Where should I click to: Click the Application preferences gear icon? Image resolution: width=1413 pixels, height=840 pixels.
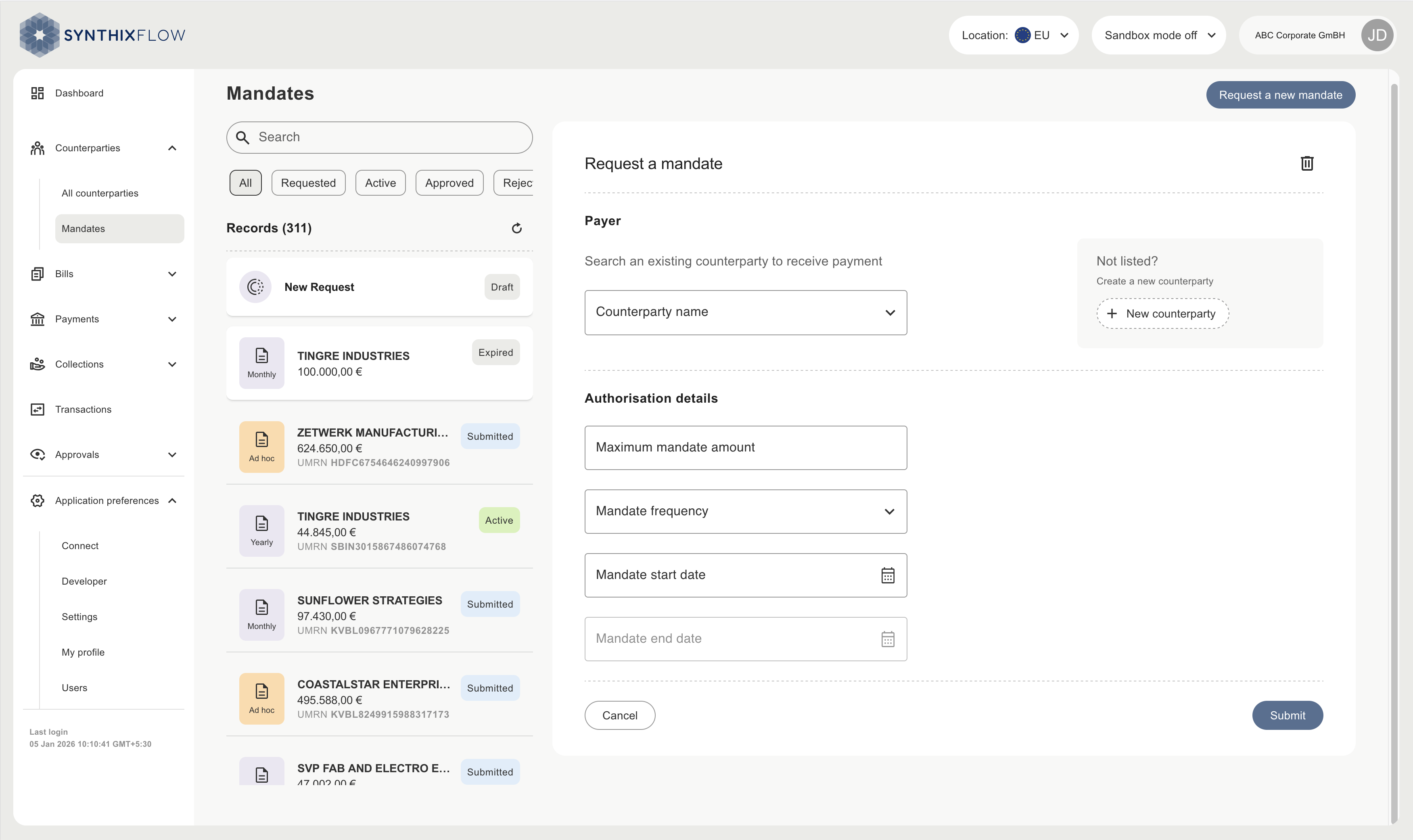(38, 500)
